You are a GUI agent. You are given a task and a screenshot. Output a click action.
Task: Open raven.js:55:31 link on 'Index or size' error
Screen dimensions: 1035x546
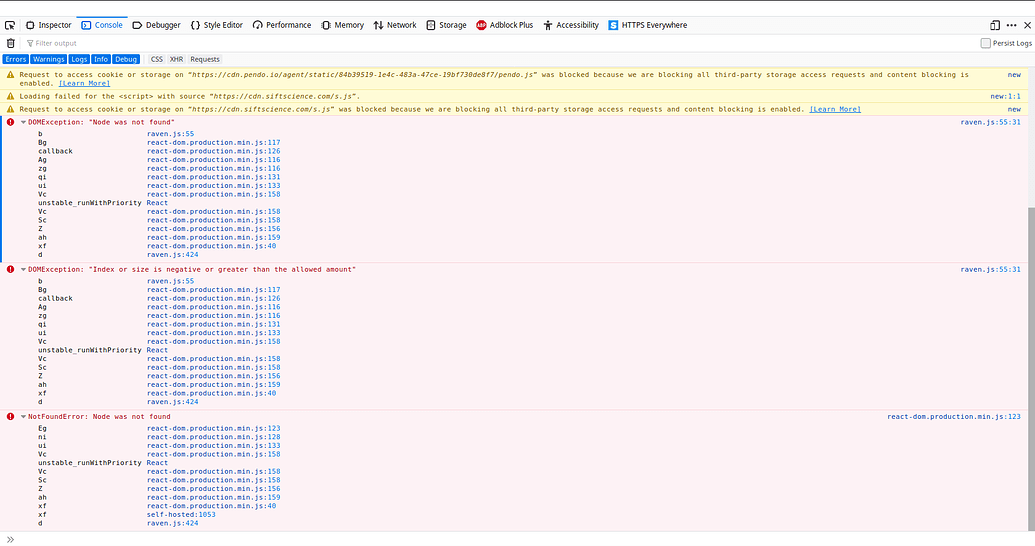coord(991,269)
